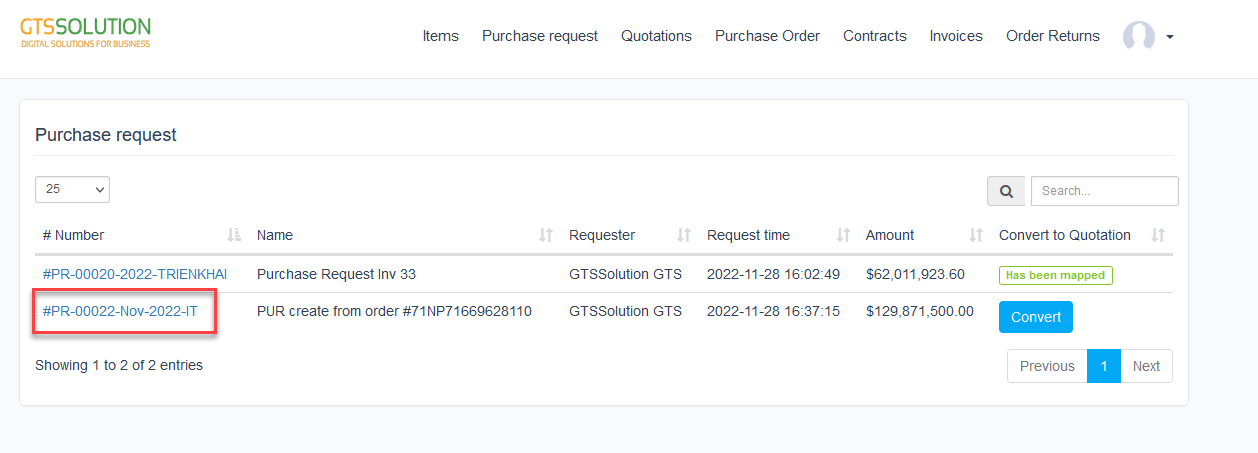Open the #PR-00022-Nov-2022-IT request link
1258x453 pixels.
120,311
